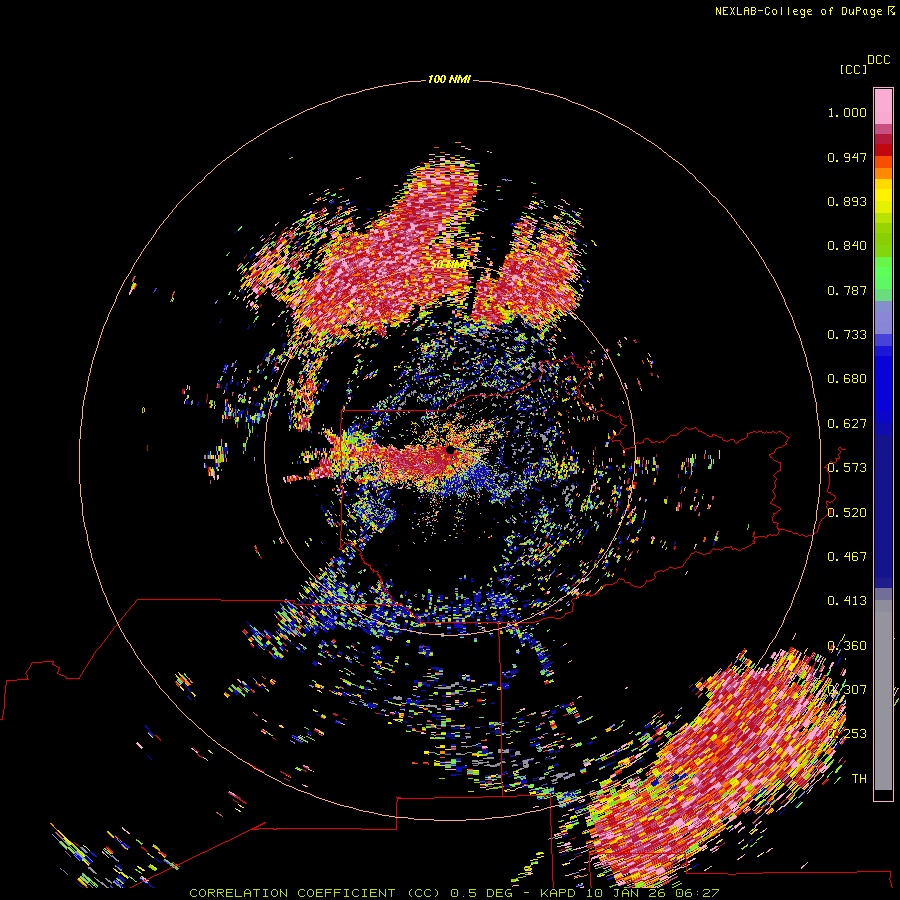Select the 0.413 legend value
Screen dimensions: 900x900
pyautogui.click(x=847, y=601)
